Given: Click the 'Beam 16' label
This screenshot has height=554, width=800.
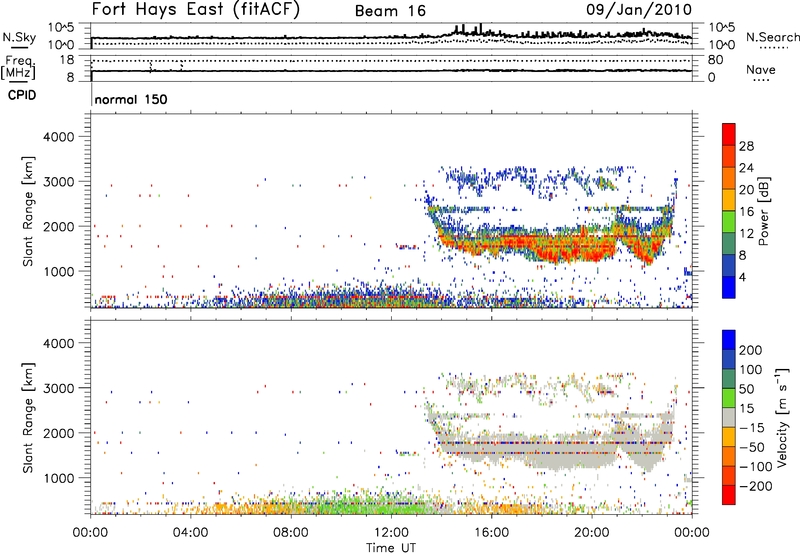Looking at the screenshot, I should [390, 11].
